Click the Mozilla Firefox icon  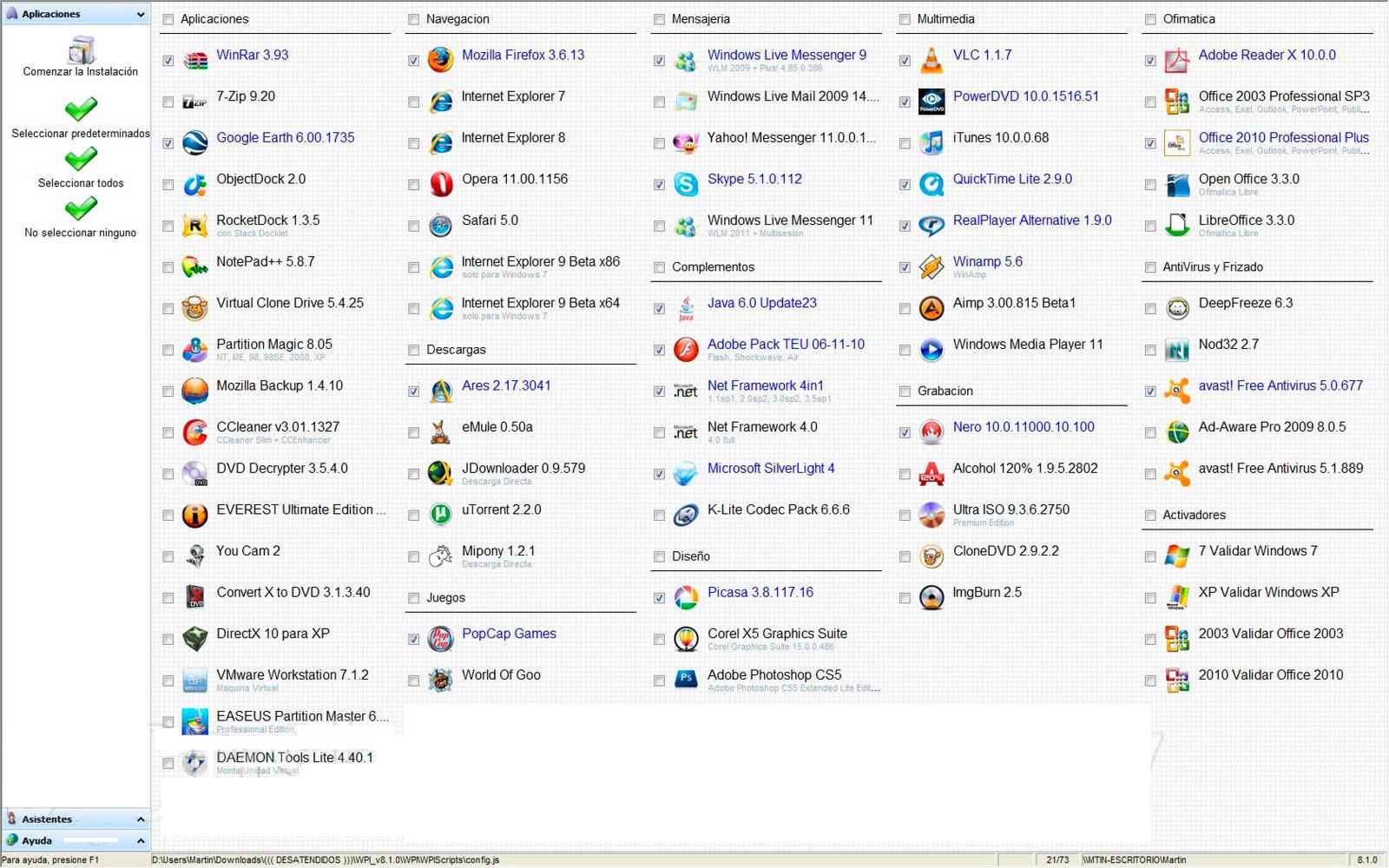coord(441,61)
